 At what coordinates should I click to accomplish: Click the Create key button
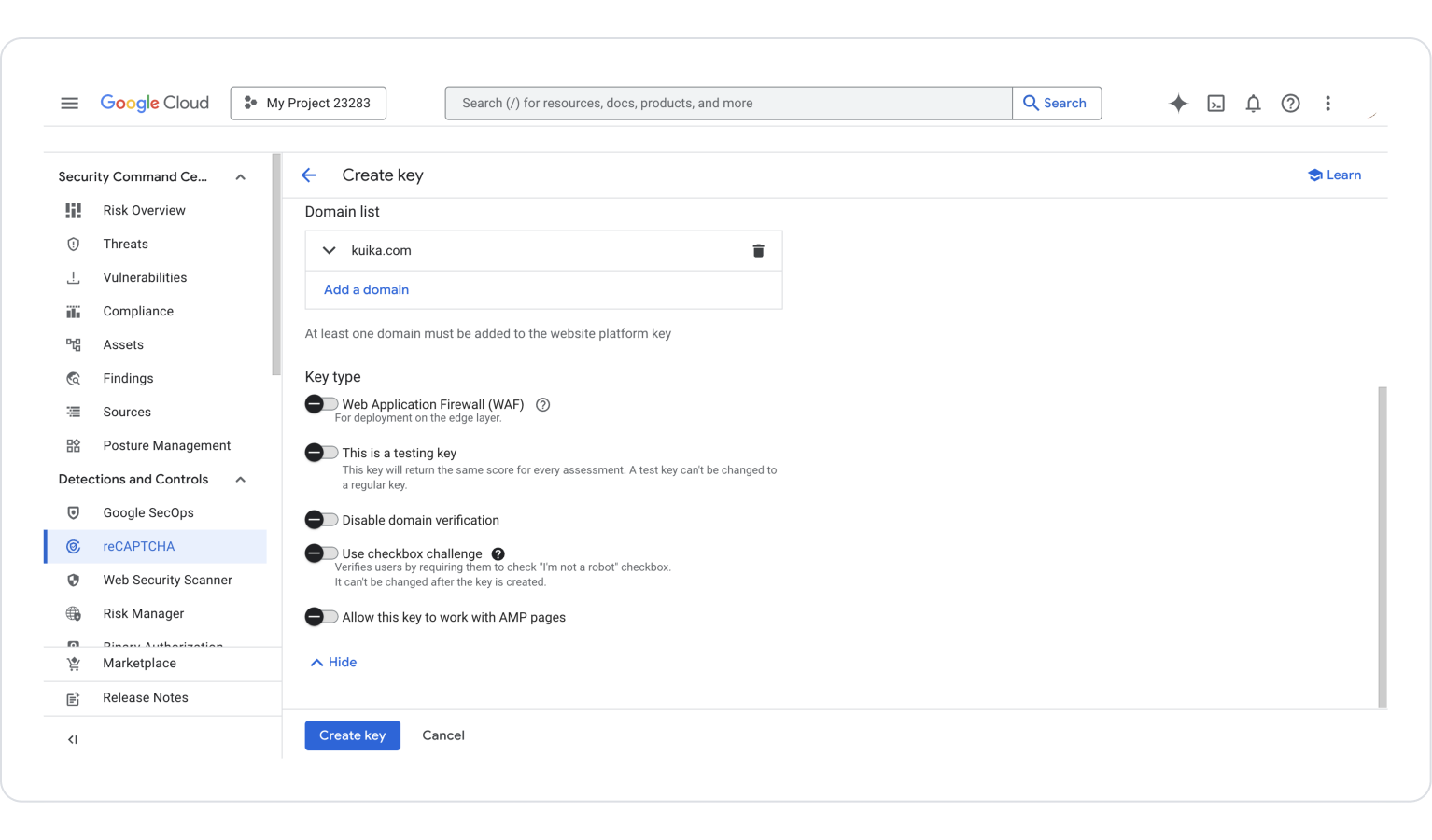352,735
